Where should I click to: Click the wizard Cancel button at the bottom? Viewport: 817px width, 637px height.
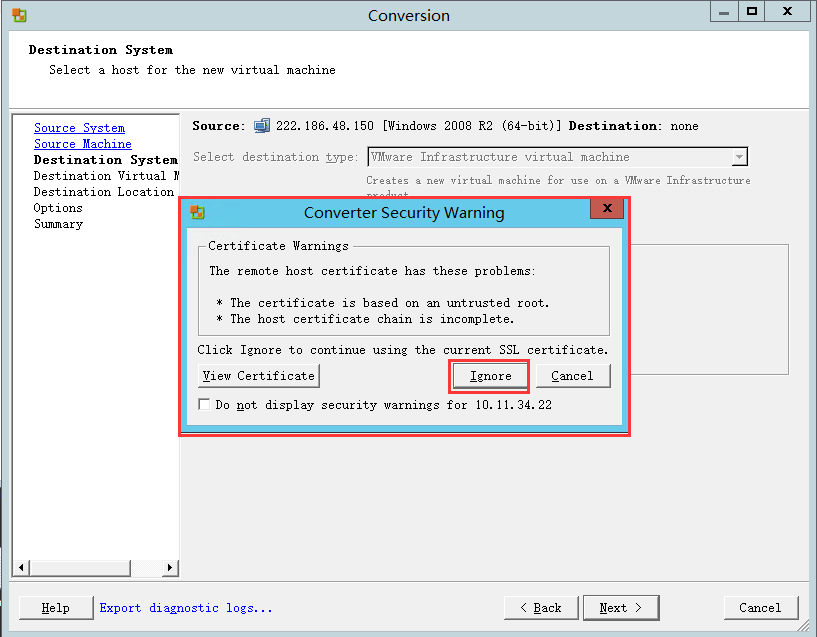[x=761, y=608]
